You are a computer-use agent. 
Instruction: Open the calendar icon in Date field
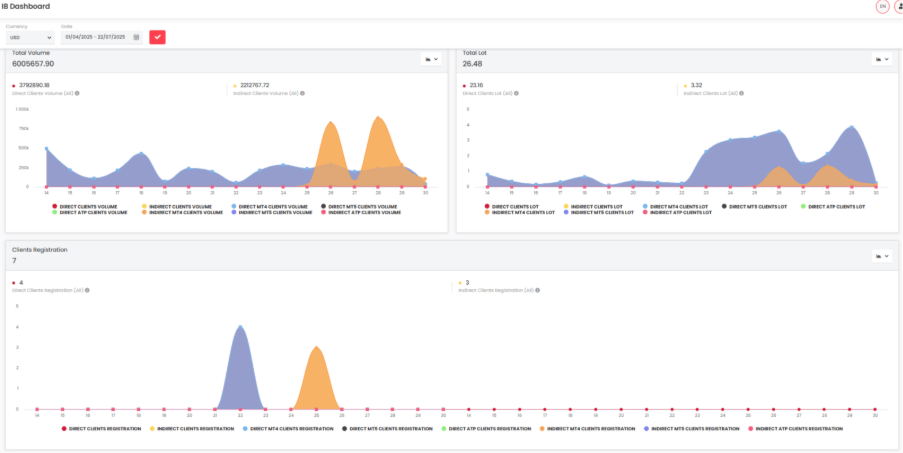136,37
